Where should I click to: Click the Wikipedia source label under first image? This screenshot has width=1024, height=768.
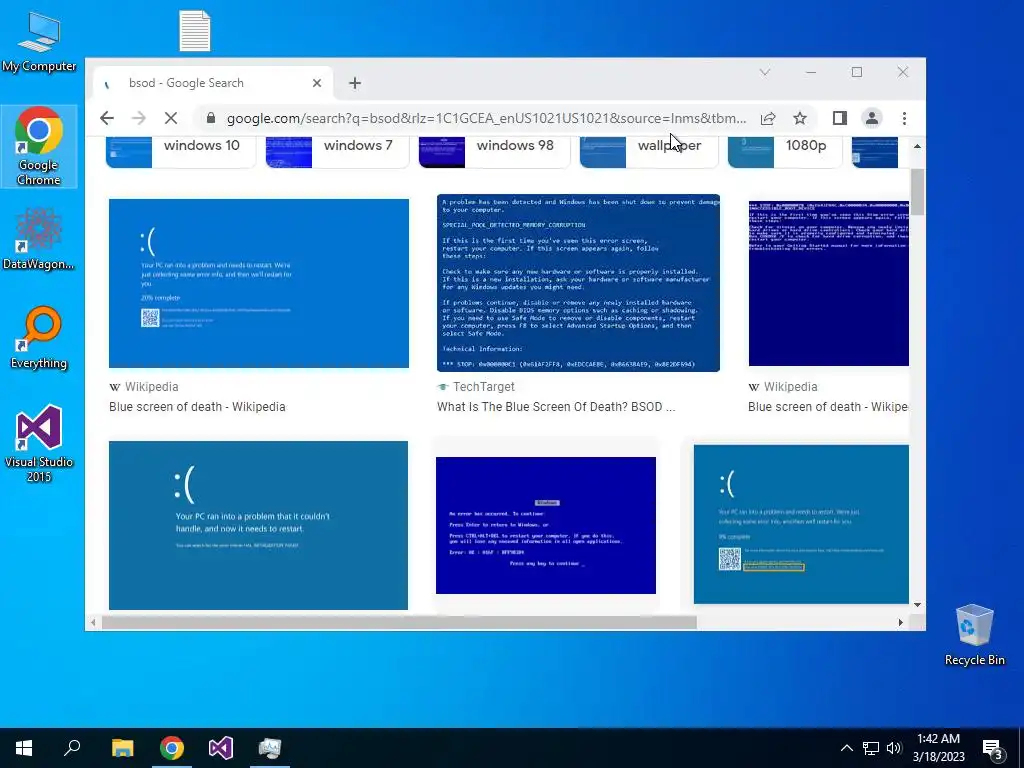click(152, 387)
